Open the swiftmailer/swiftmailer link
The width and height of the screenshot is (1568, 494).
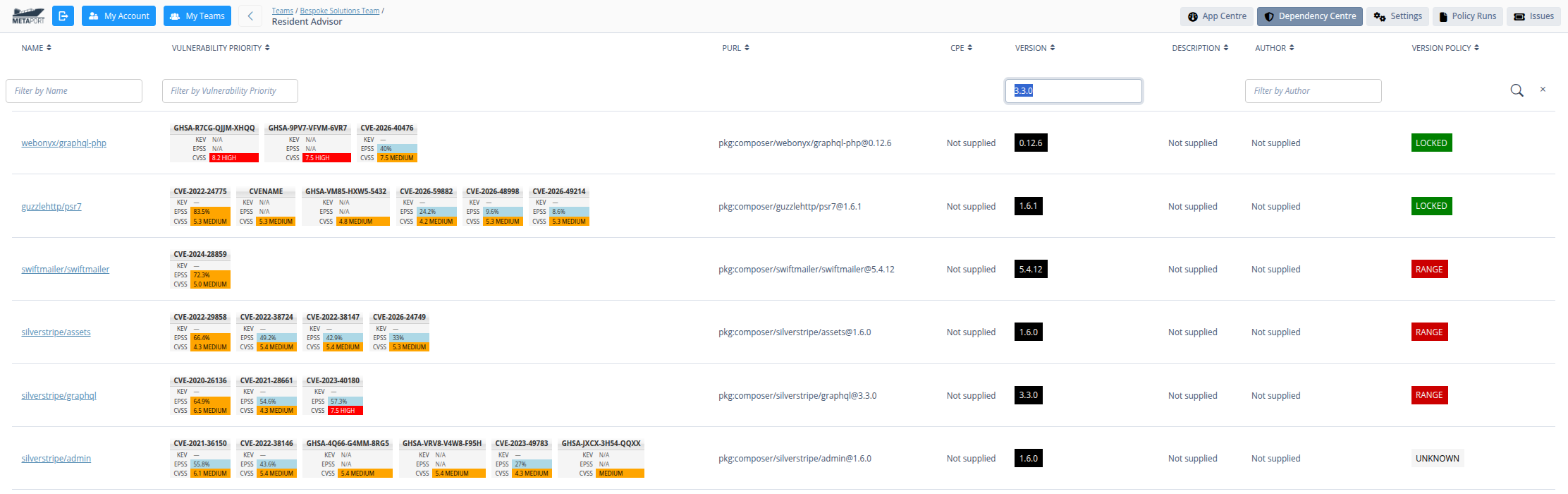[x=66, y=270]
